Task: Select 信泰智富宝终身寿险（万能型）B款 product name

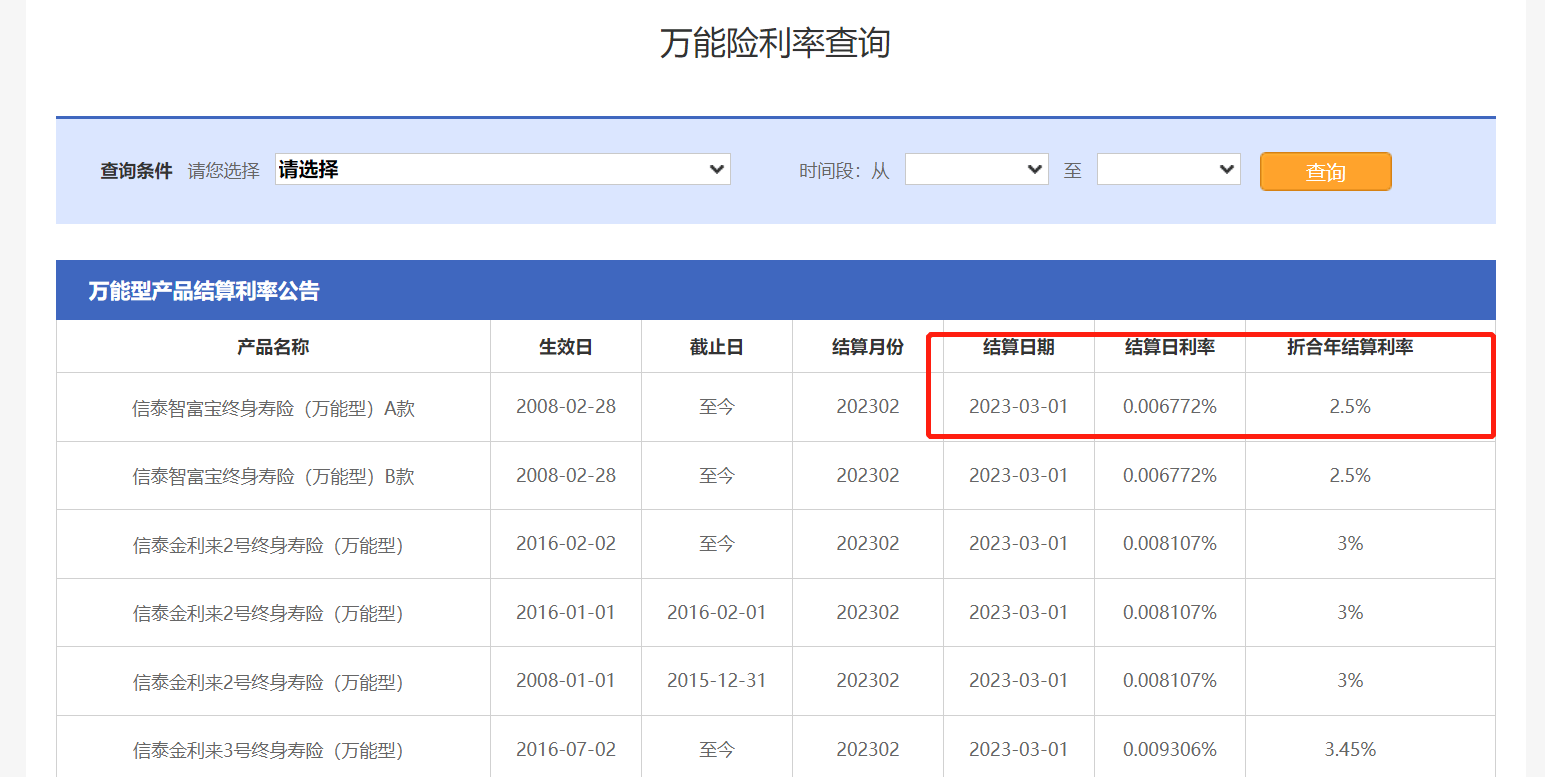Action: [x=273, y=476]
